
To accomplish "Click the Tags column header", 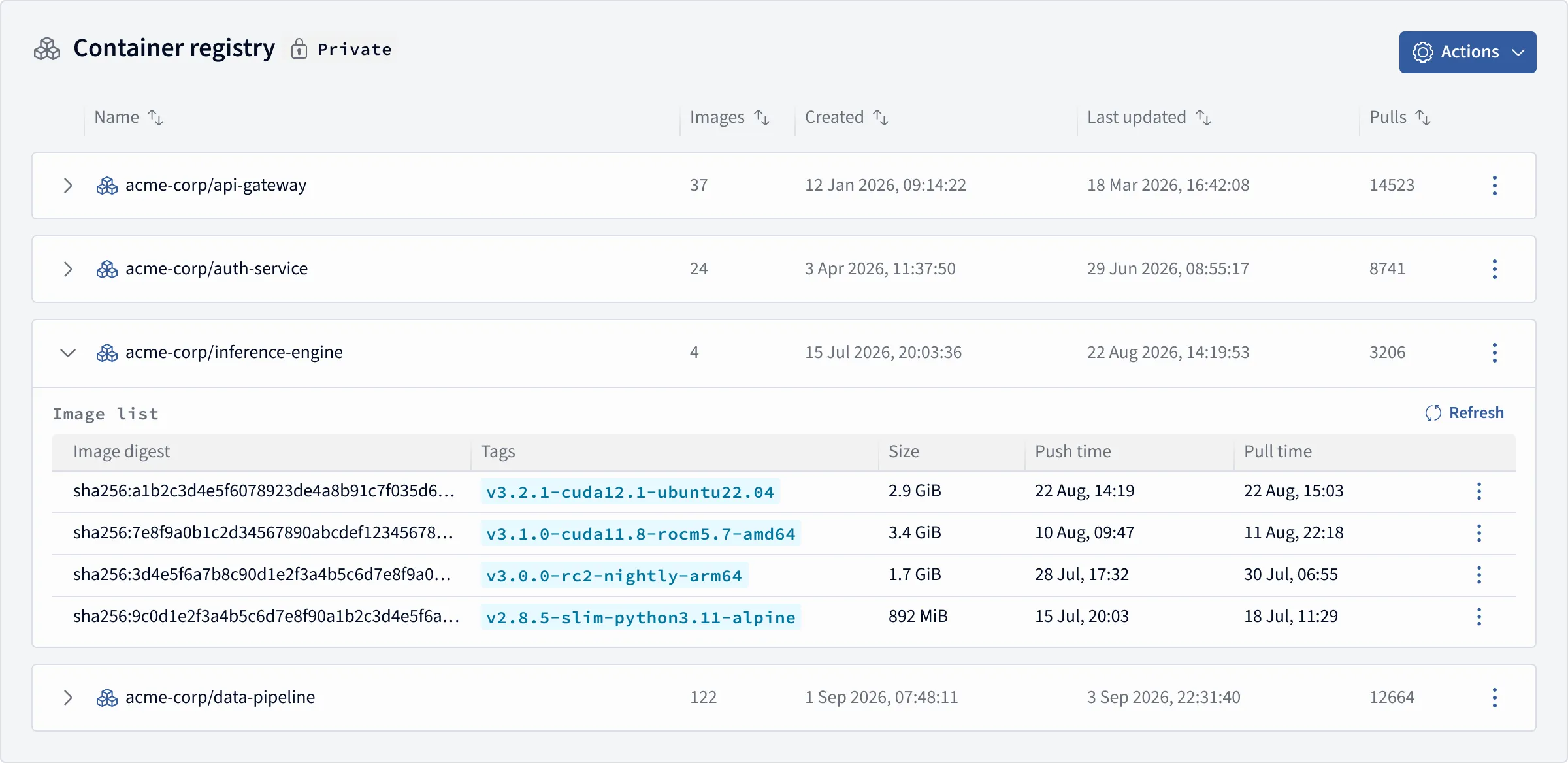I will [498, 452].
